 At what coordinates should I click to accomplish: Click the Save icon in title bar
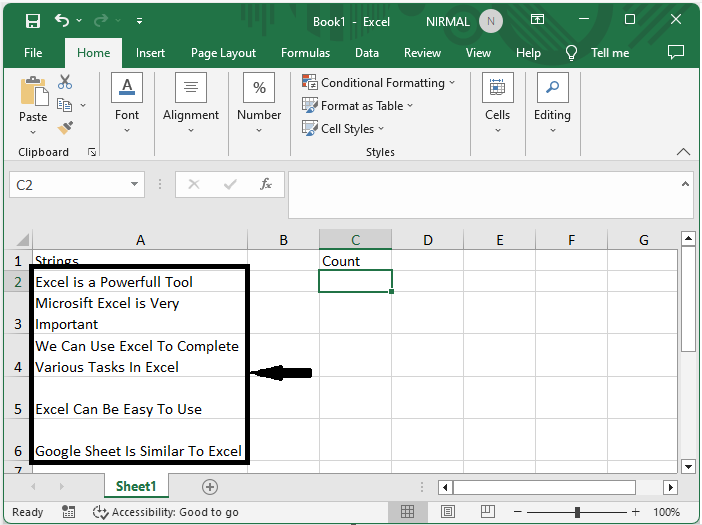(33, 21)
